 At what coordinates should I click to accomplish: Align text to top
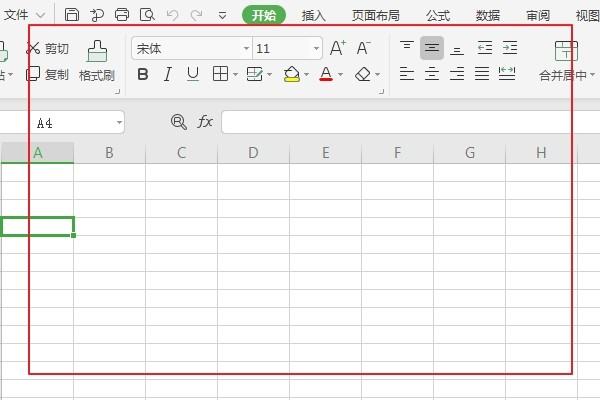coord(407,48)
